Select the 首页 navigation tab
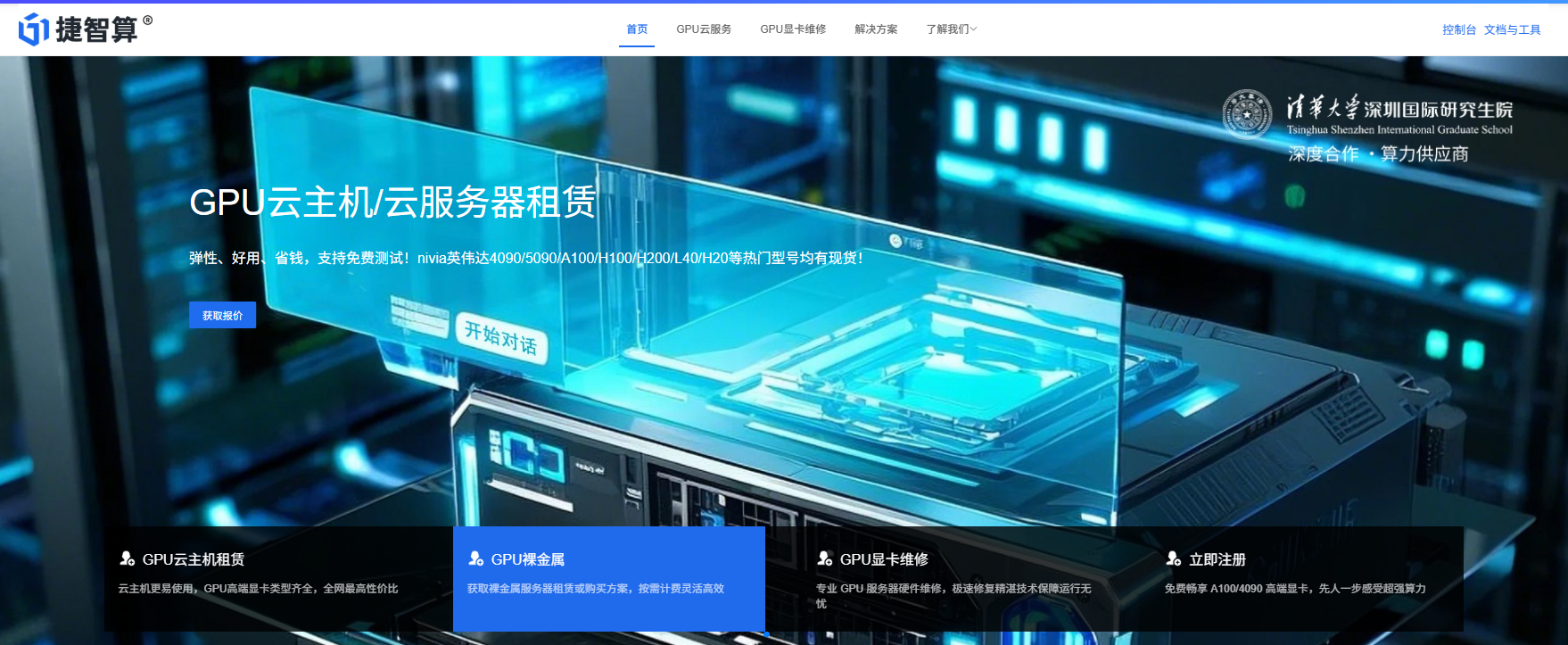The width and height of the screenshot is (1568, 645). [x=637, y=29]
